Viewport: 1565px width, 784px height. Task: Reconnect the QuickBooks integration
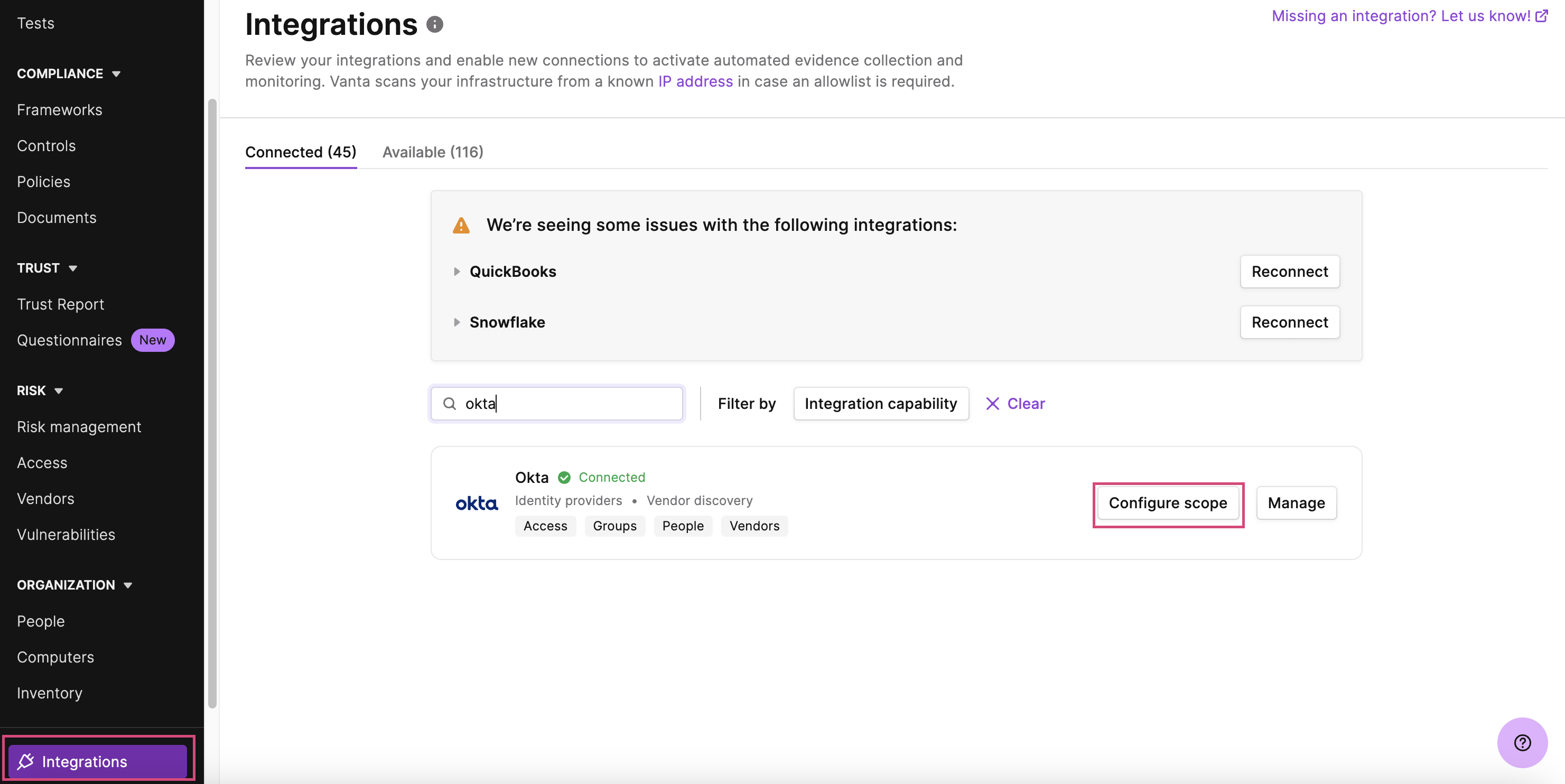(x=1289, y=272)
